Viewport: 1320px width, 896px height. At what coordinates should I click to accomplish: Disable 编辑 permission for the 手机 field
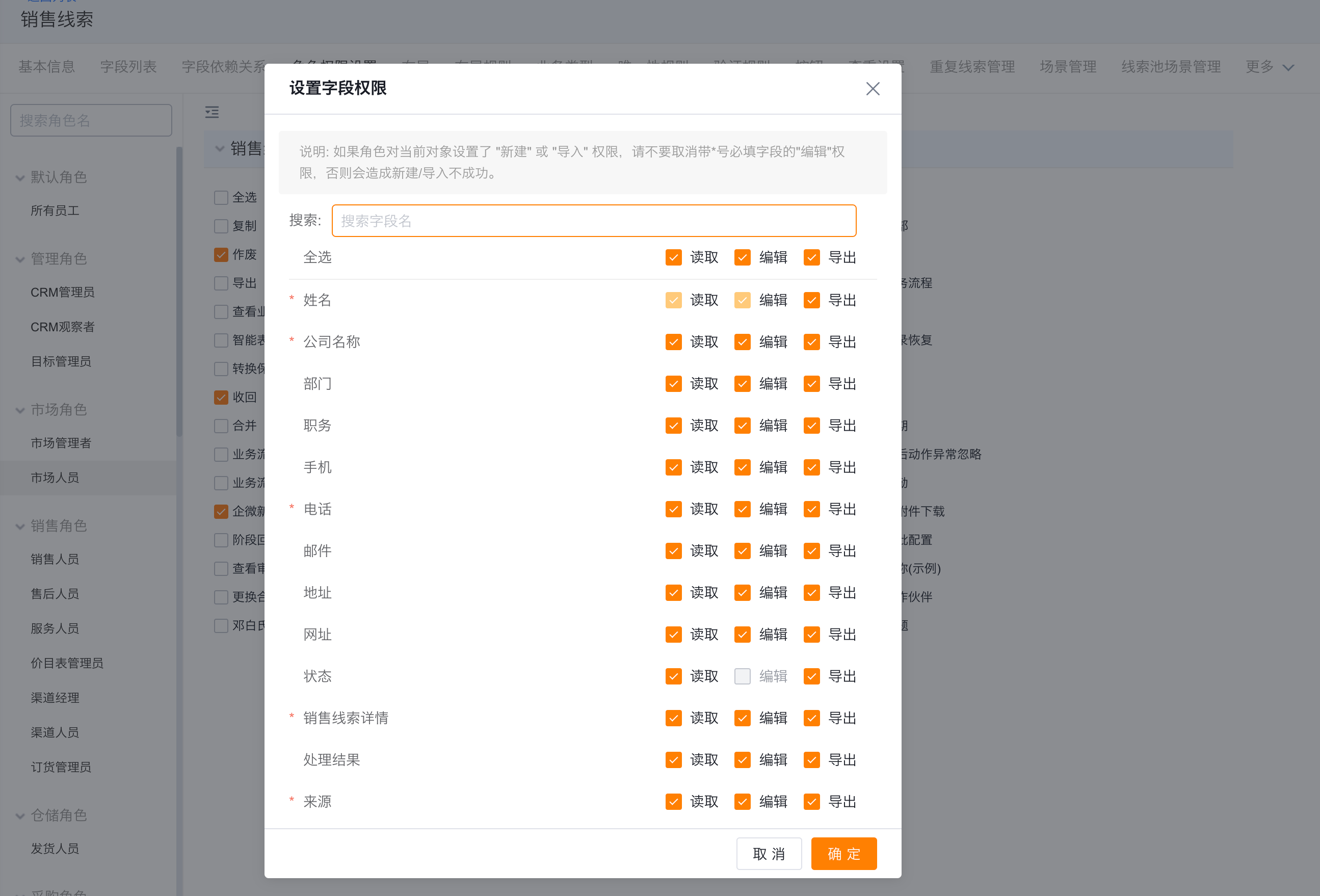click(742, 467)
